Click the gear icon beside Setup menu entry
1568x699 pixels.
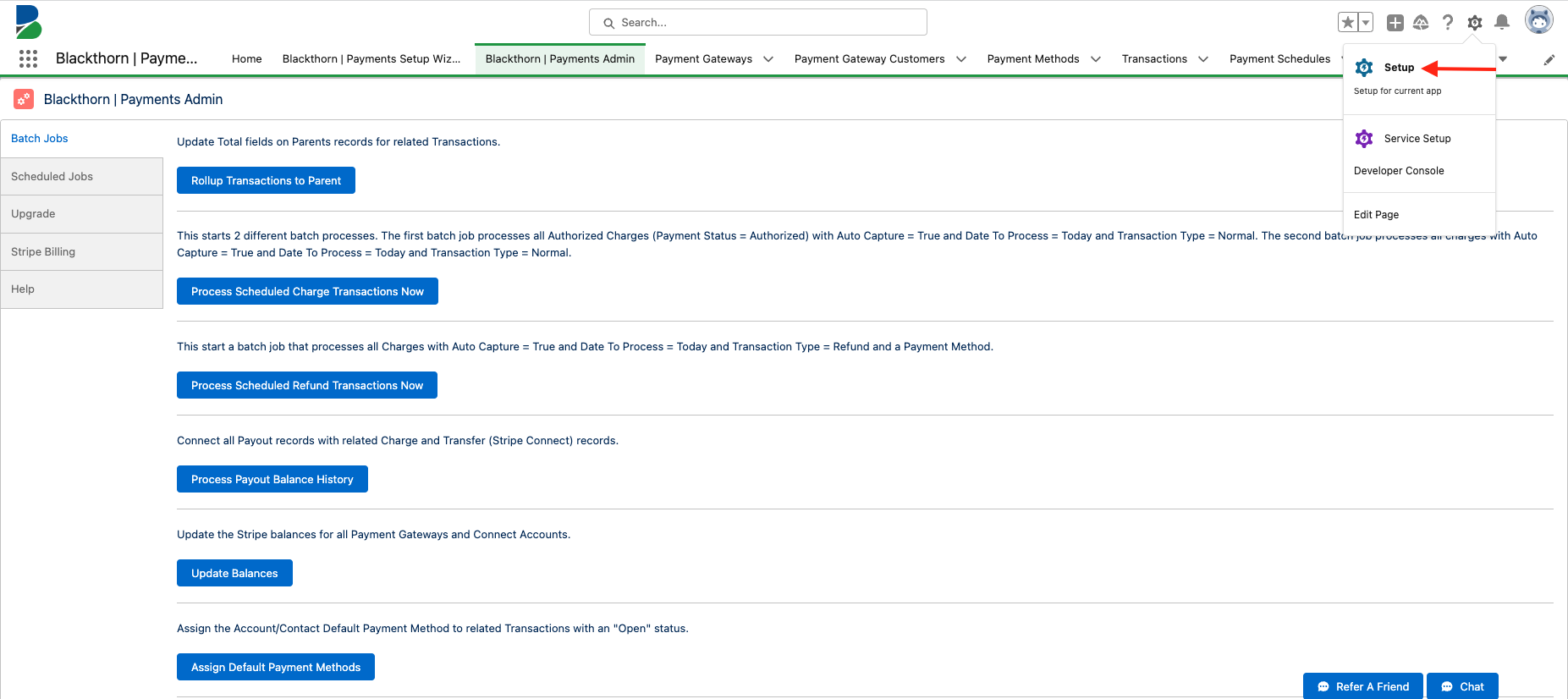click(x=1364, y=68)
